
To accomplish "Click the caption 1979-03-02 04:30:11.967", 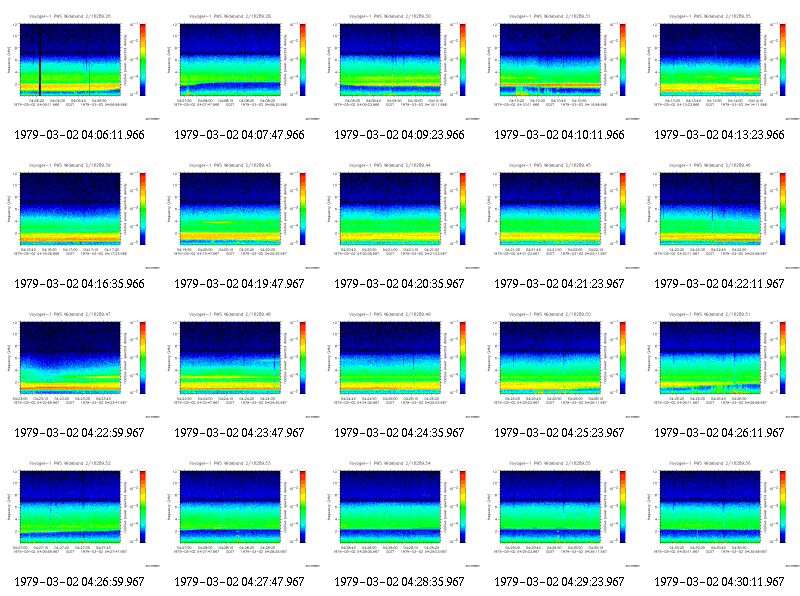I will click(719, 582).
